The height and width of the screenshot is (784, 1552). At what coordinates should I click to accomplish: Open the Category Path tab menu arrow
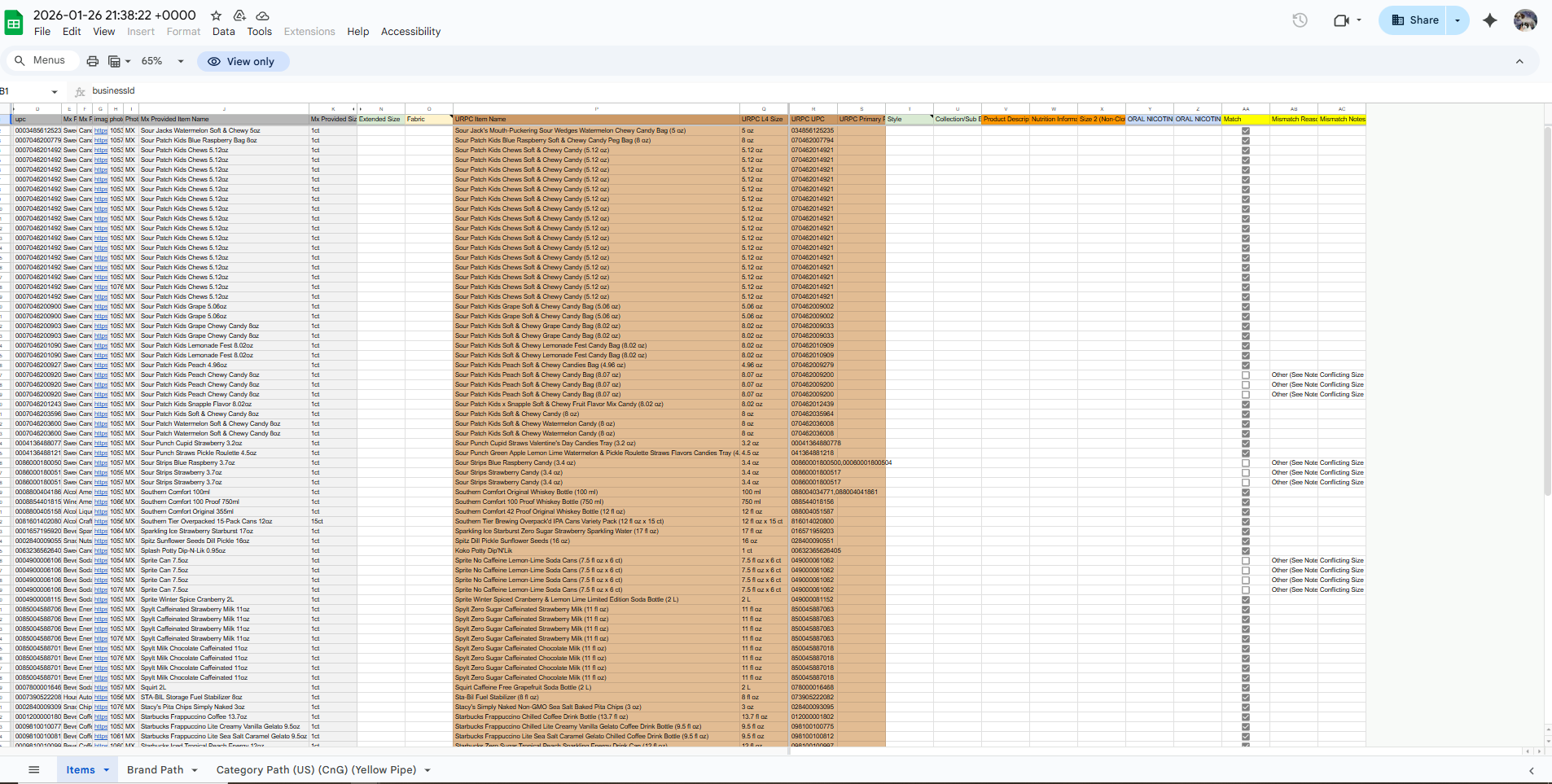click(x=427, y=770)
